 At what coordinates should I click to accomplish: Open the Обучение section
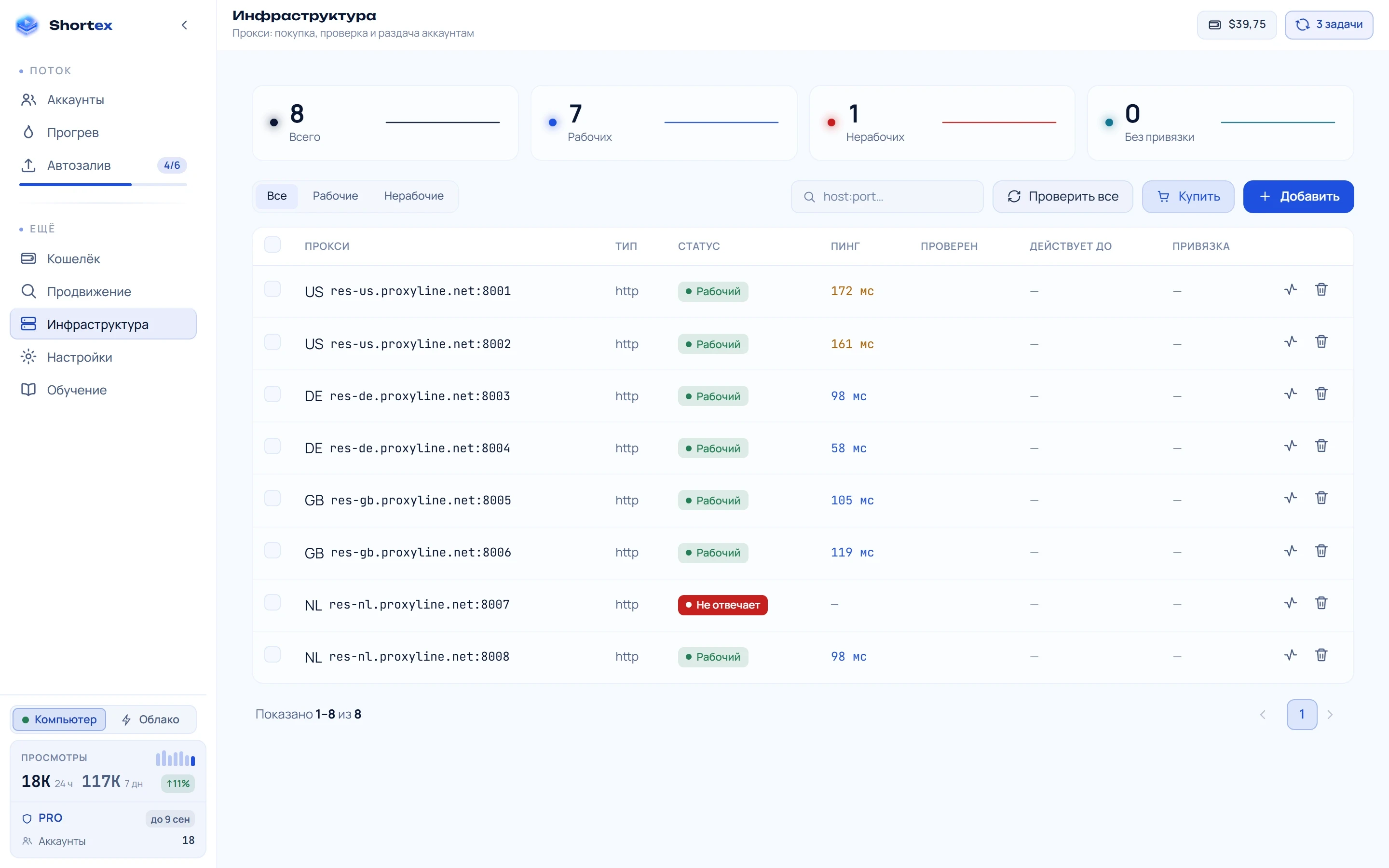(103, 390)
